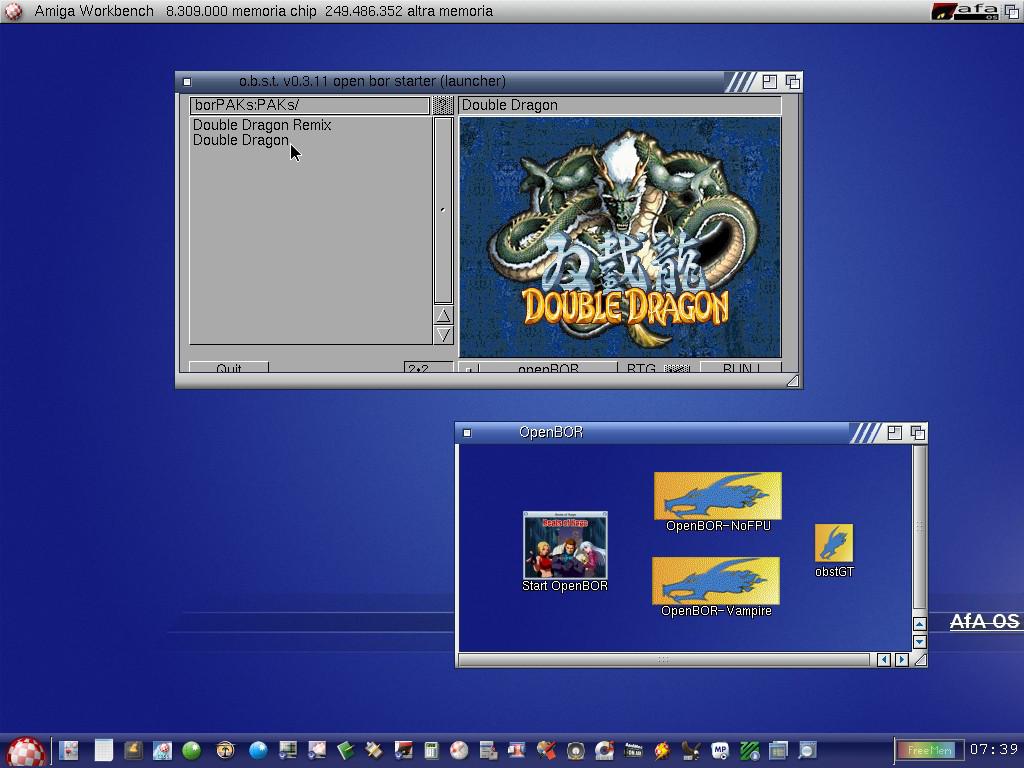Open the Amiga boing ball start menu

[25, 751]
